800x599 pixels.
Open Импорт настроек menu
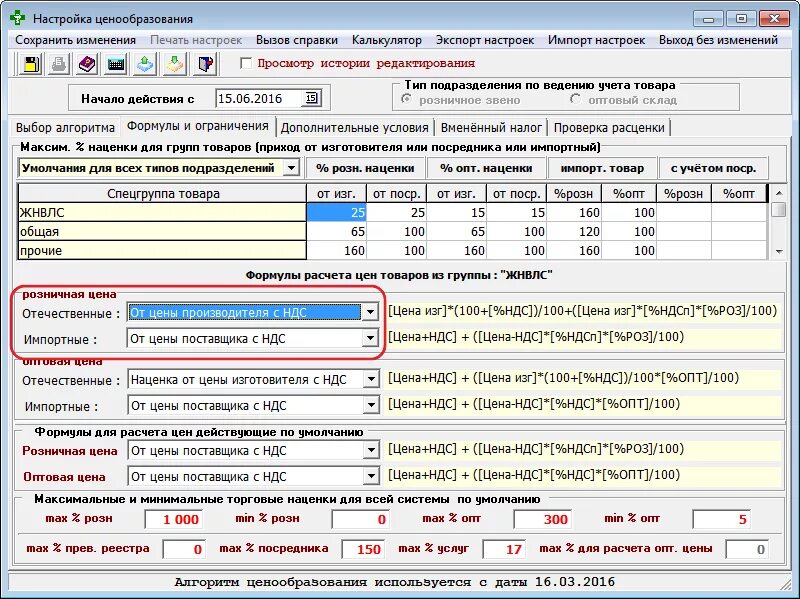596,40
